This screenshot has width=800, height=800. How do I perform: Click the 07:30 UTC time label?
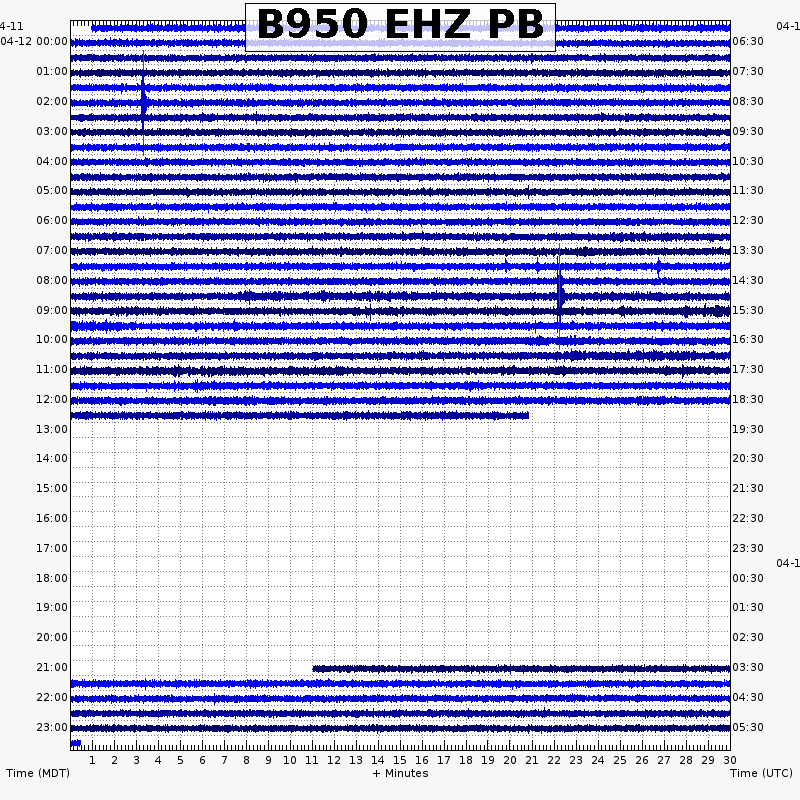748,71
